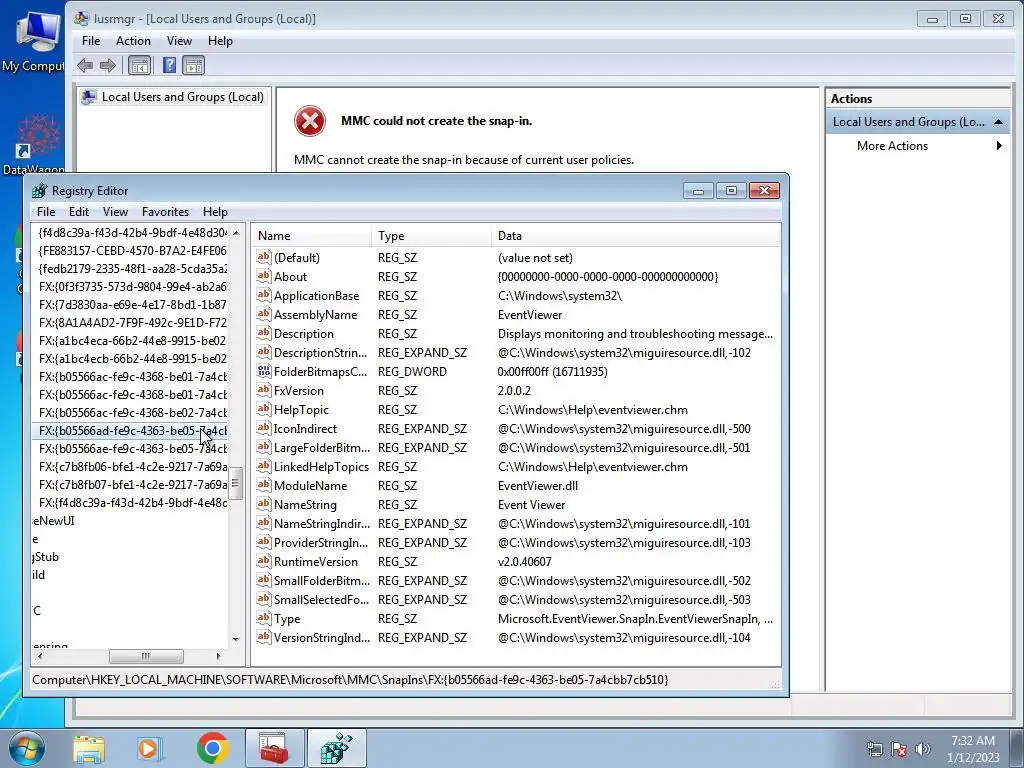Click the 0x00ff00ff (16711935) data value

[x=552, y=372]
